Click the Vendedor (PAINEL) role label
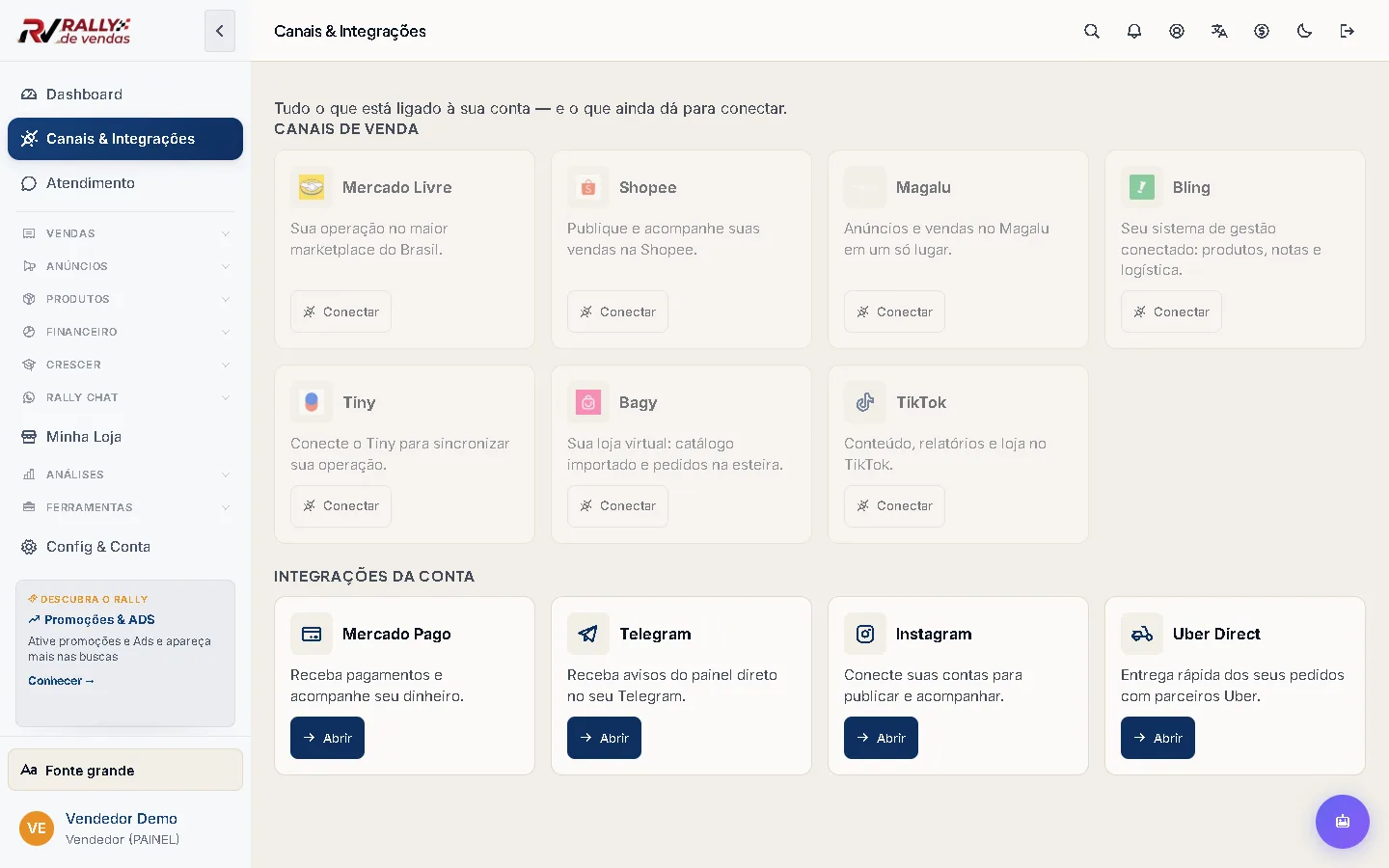1389x868 pixels. coord(123,840)
